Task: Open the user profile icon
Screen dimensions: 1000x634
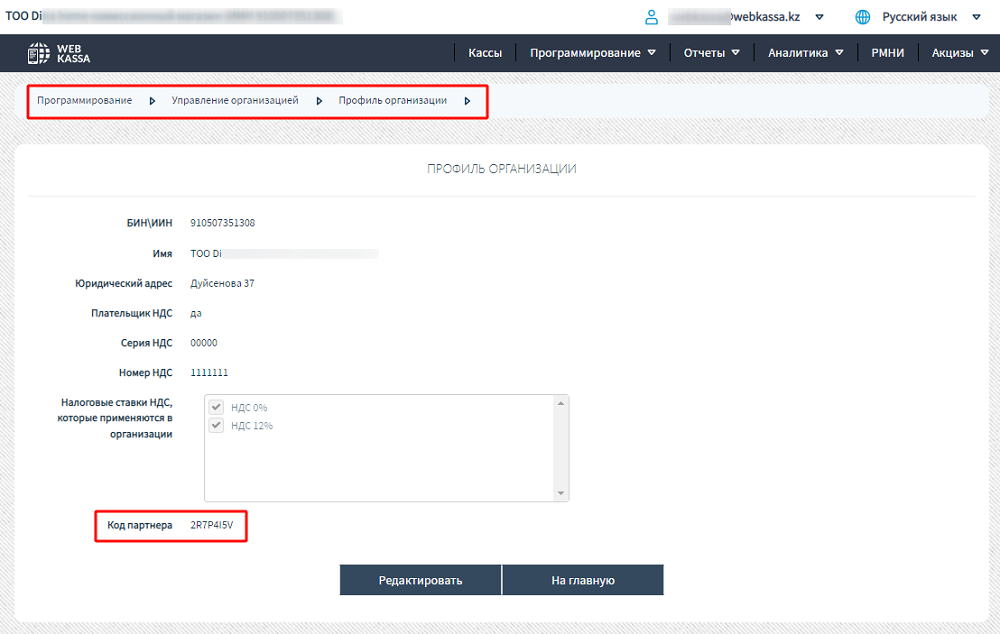Action: [651, 17]
